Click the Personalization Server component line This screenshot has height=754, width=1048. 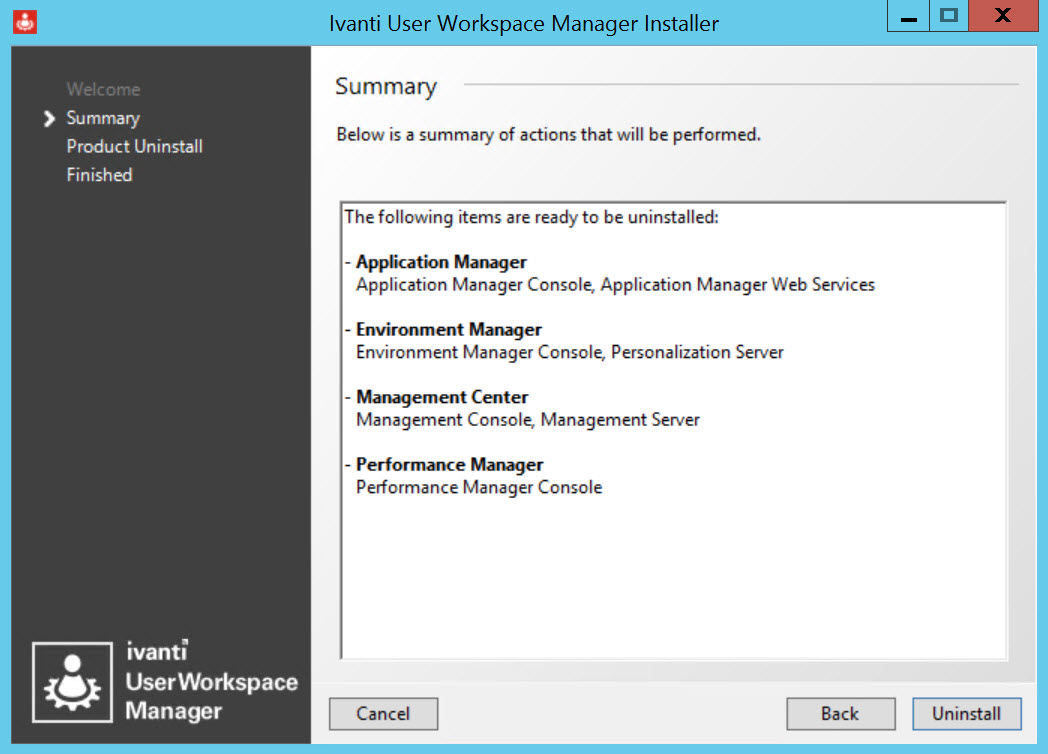pos(697,352)
